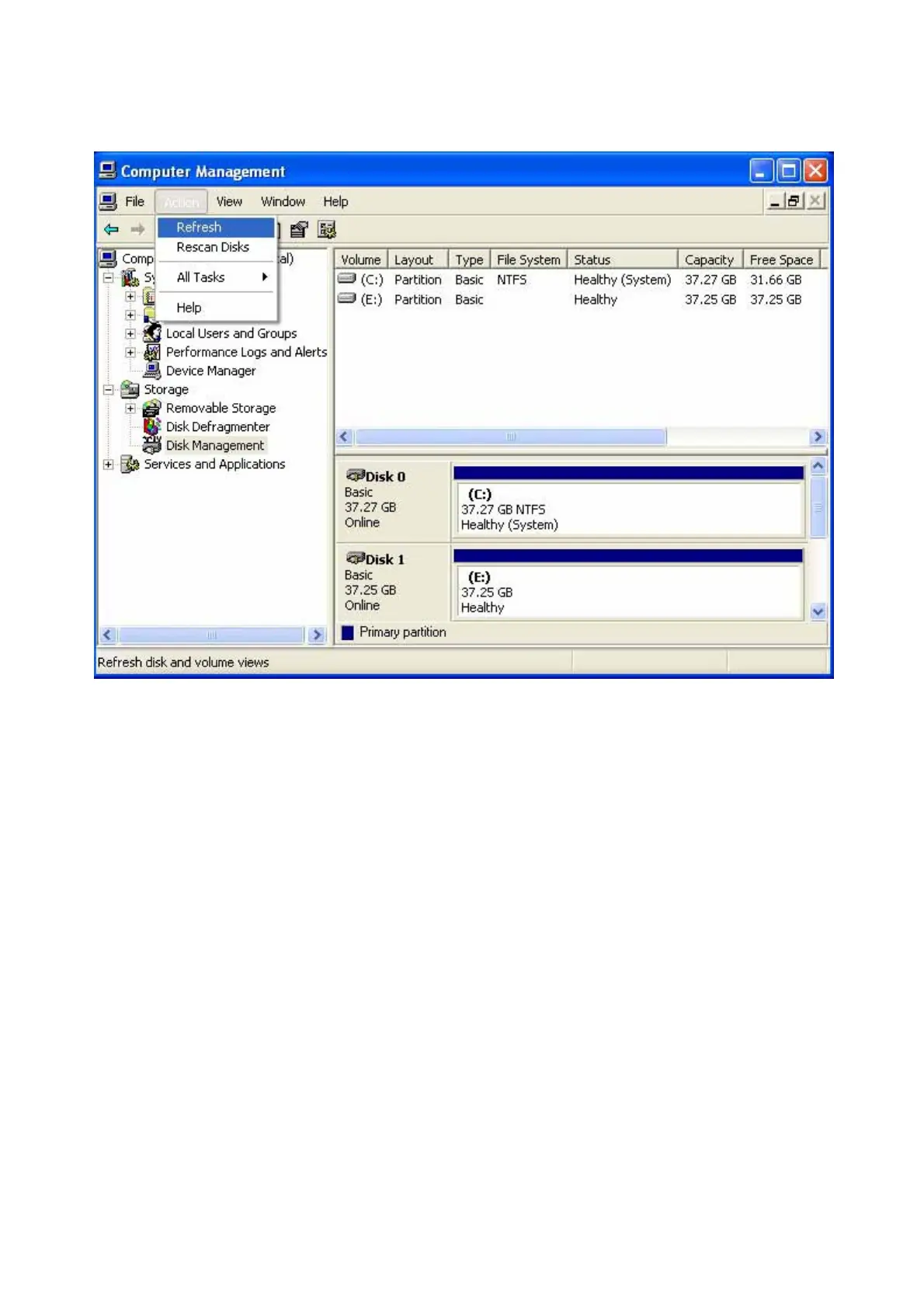Select the (E:) 37.25 GB partition block

(x=627, y=592)
